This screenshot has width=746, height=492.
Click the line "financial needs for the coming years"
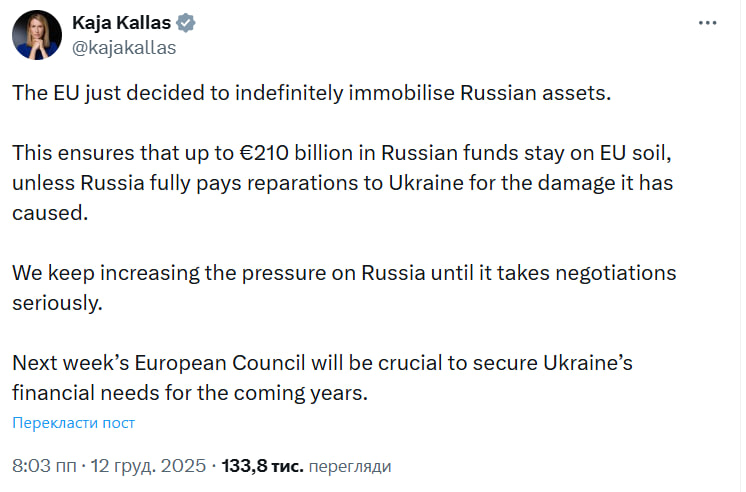pos(190,393)
